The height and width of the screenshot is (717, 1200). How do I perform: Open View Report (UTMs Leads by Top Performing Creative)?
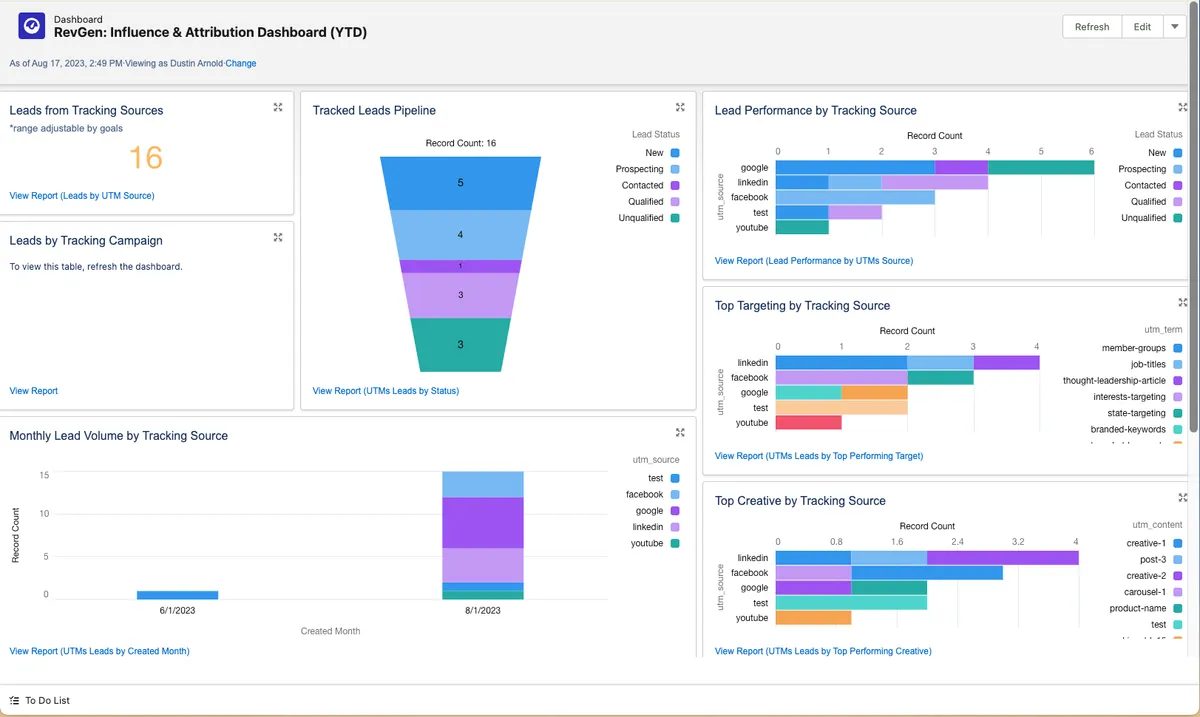coord(823,651)
